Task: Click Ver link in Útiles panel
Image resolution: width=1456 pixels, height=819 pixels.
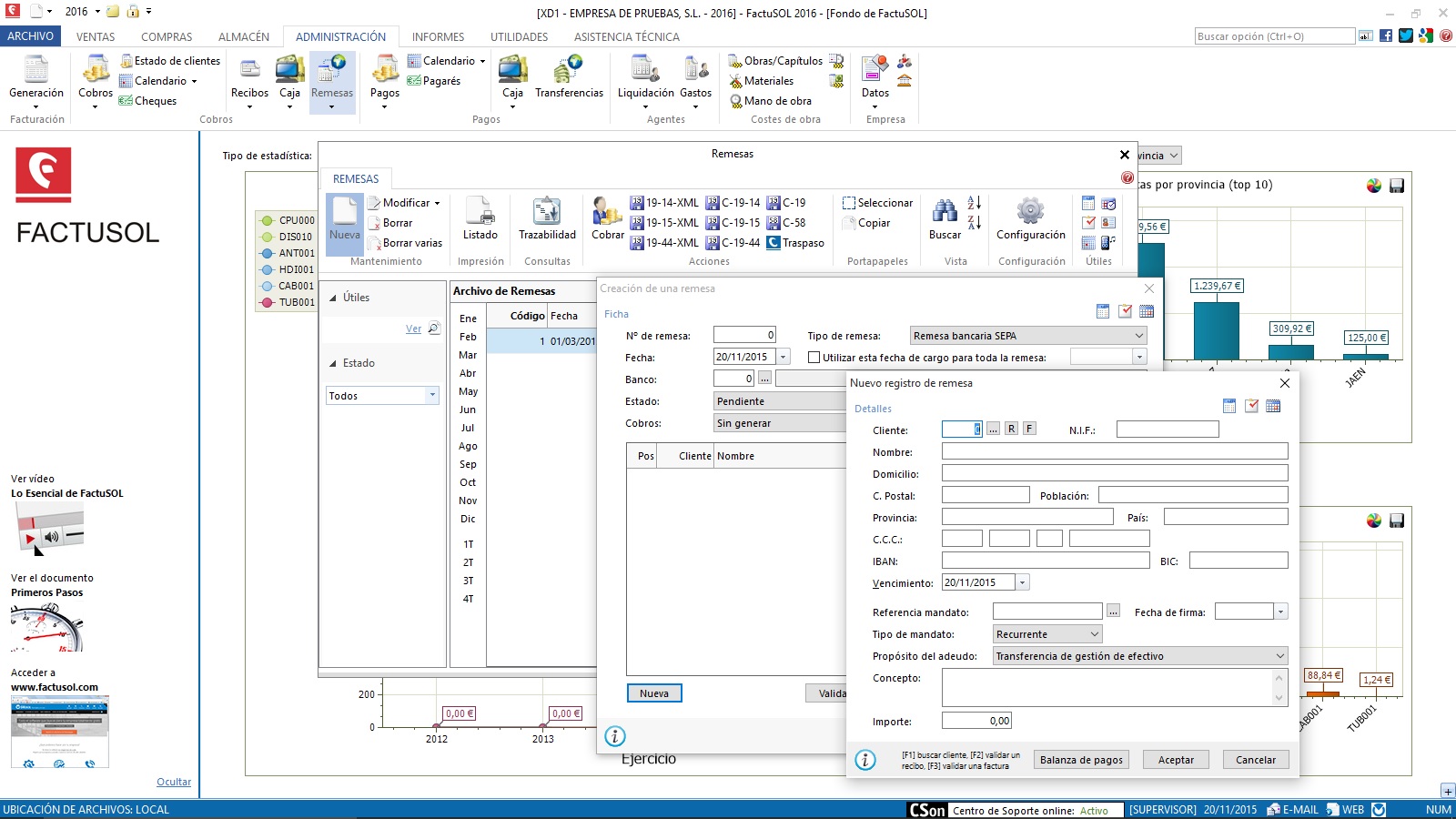Action: [x=413, y=329]
